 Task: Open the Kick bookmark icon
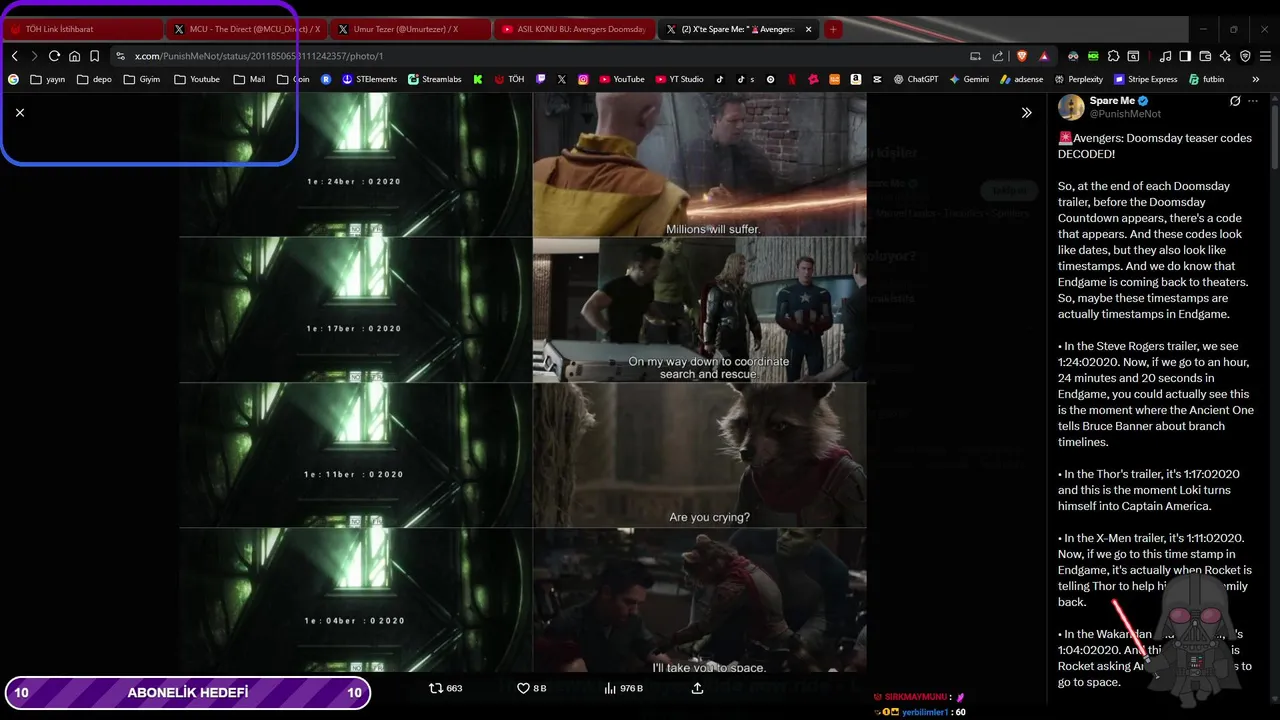tap(478, 79)
